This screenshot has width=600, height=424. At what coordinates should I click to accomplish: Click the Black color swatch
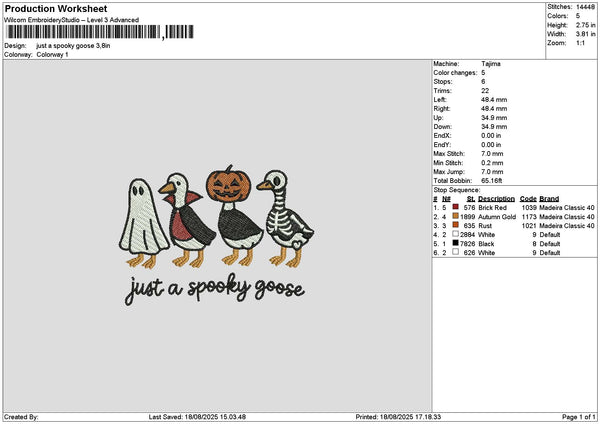tap(455, 243)
